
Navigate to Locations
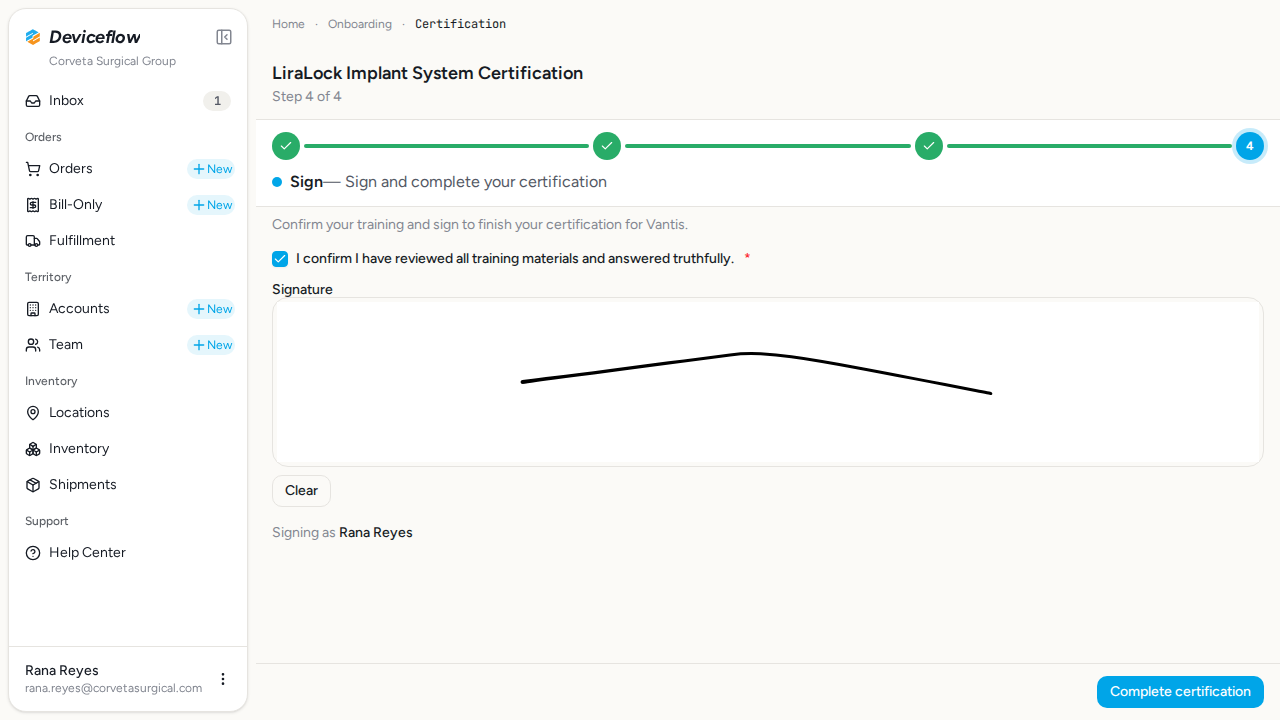pyautogui.click(x=128, y=413)
